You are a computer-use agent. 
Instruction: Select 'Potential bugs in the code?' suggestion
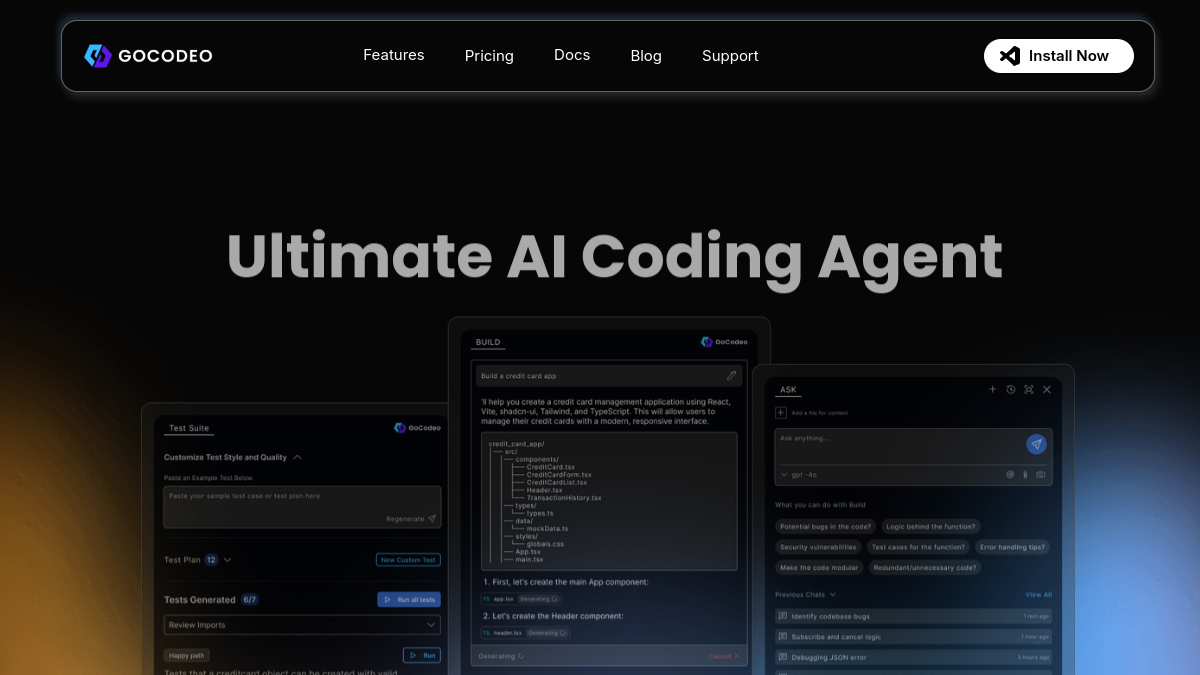pyautogui.click(x=826, y=526)
